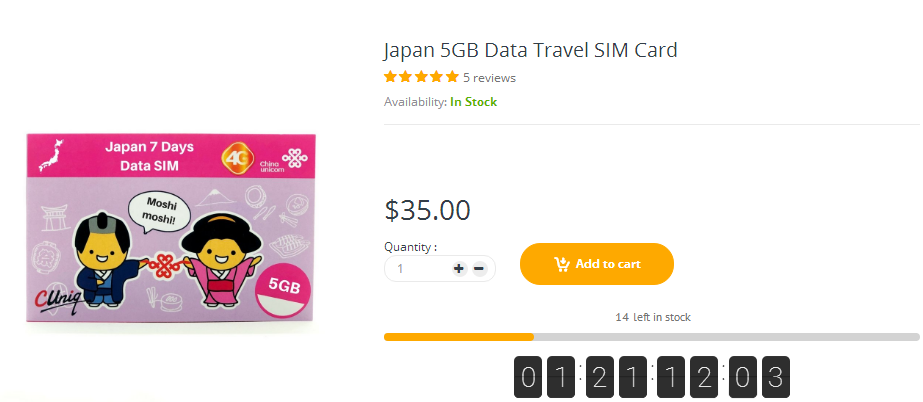Open the 5 reviews link
Image resolution: width=923 pixels, height=402 pixels.
click(489, 77)
